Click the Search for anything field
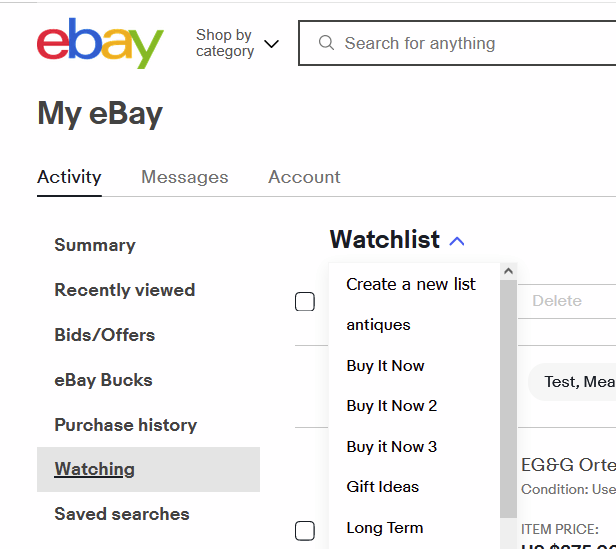616x549 pixels. (458, 43)
